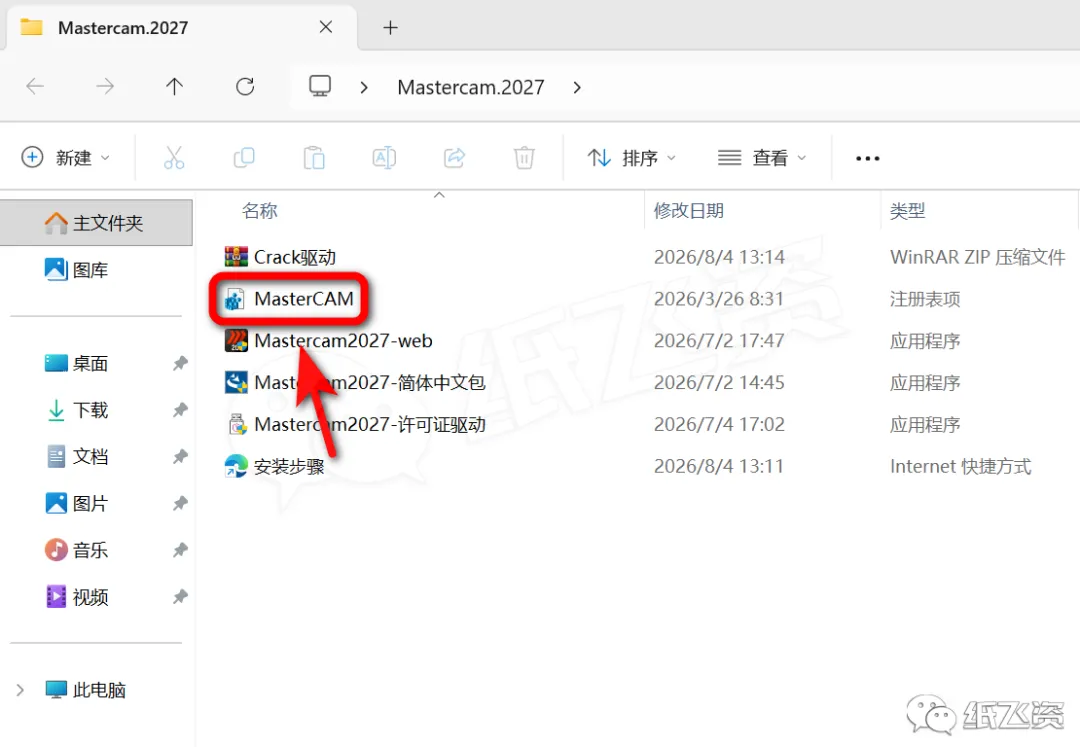Click the This PC monitor icon in address bar
The height and width of the screenshot is (747, 1080).
320,87
